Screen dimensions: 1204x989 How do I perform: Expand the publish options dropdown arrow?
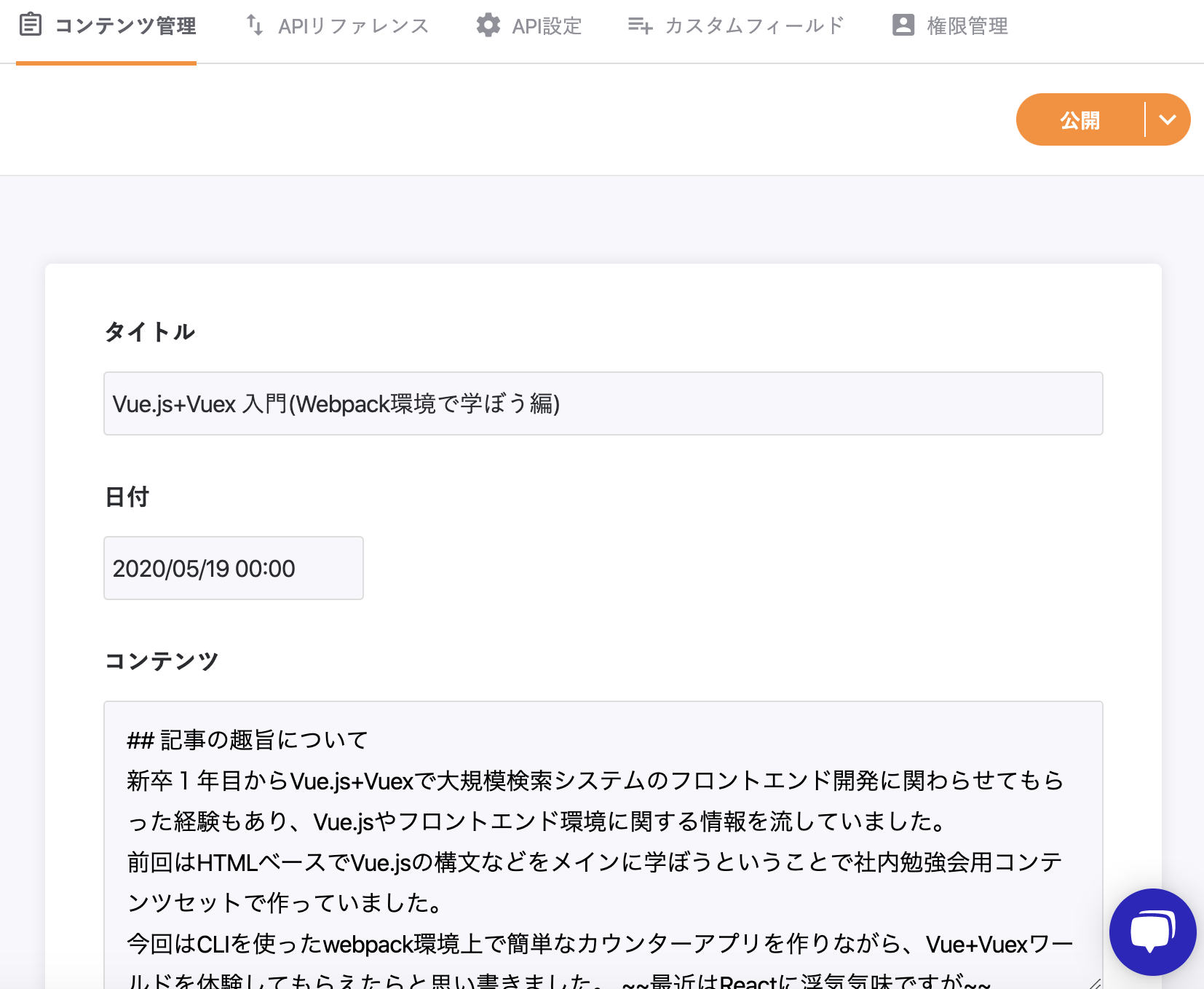coord(1168,119)
